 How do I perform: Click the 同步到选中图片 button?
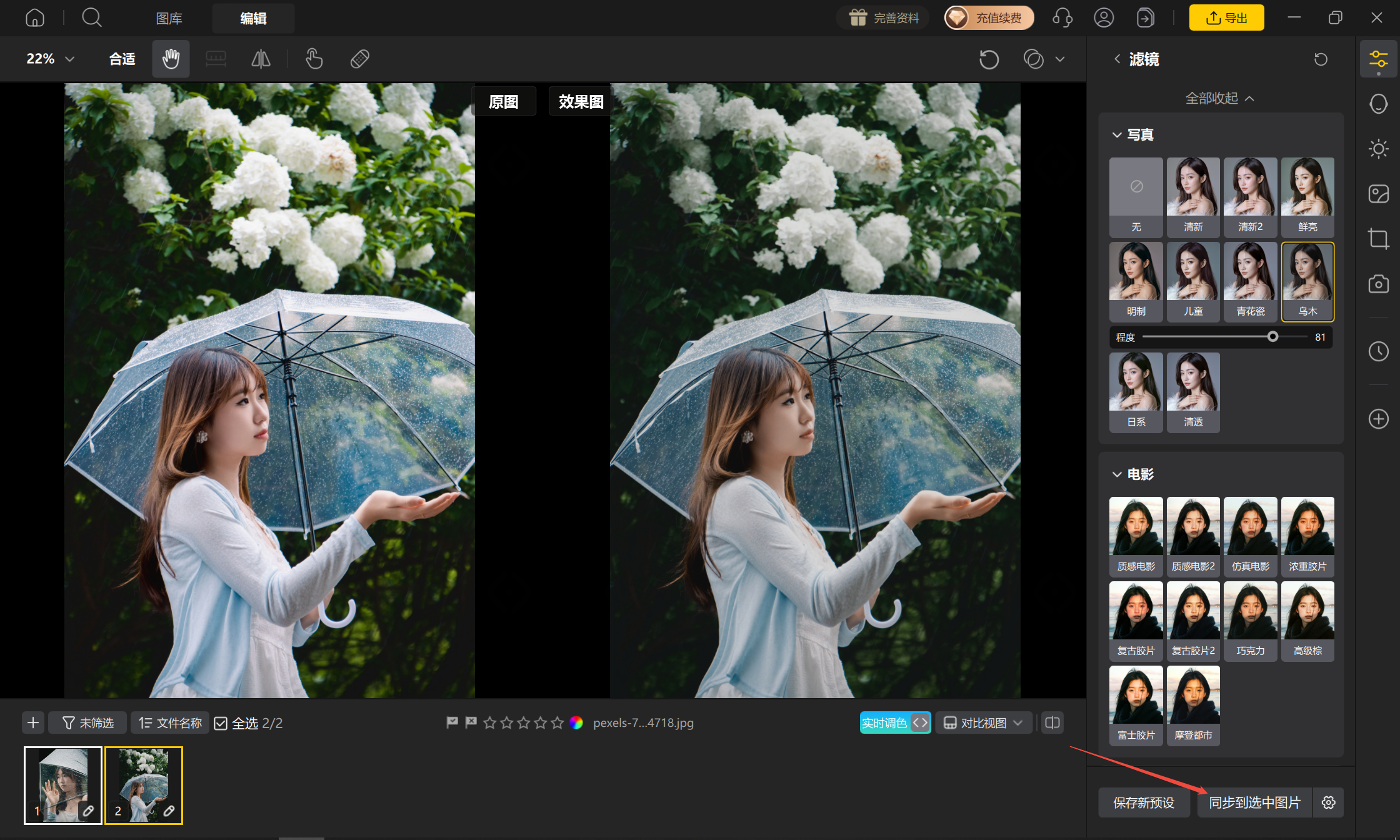click(x=1254, y=802)
